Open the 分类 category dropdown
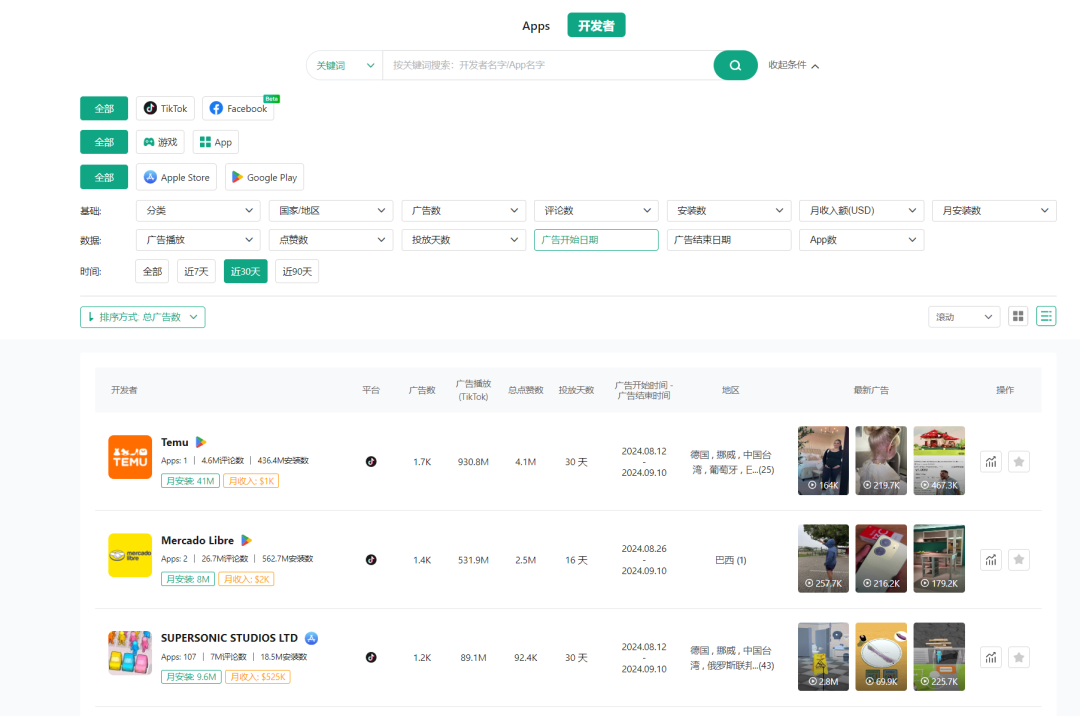The width and height of the screenshot is (1080, 716). [x=198, y=211]
